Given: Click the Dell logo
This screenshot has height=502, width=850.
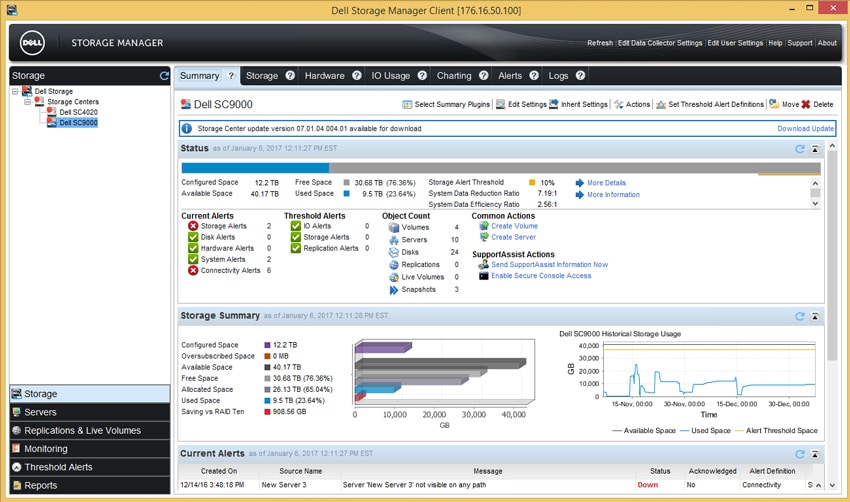Looking at the screenshot, I should [x=33, y=43].
